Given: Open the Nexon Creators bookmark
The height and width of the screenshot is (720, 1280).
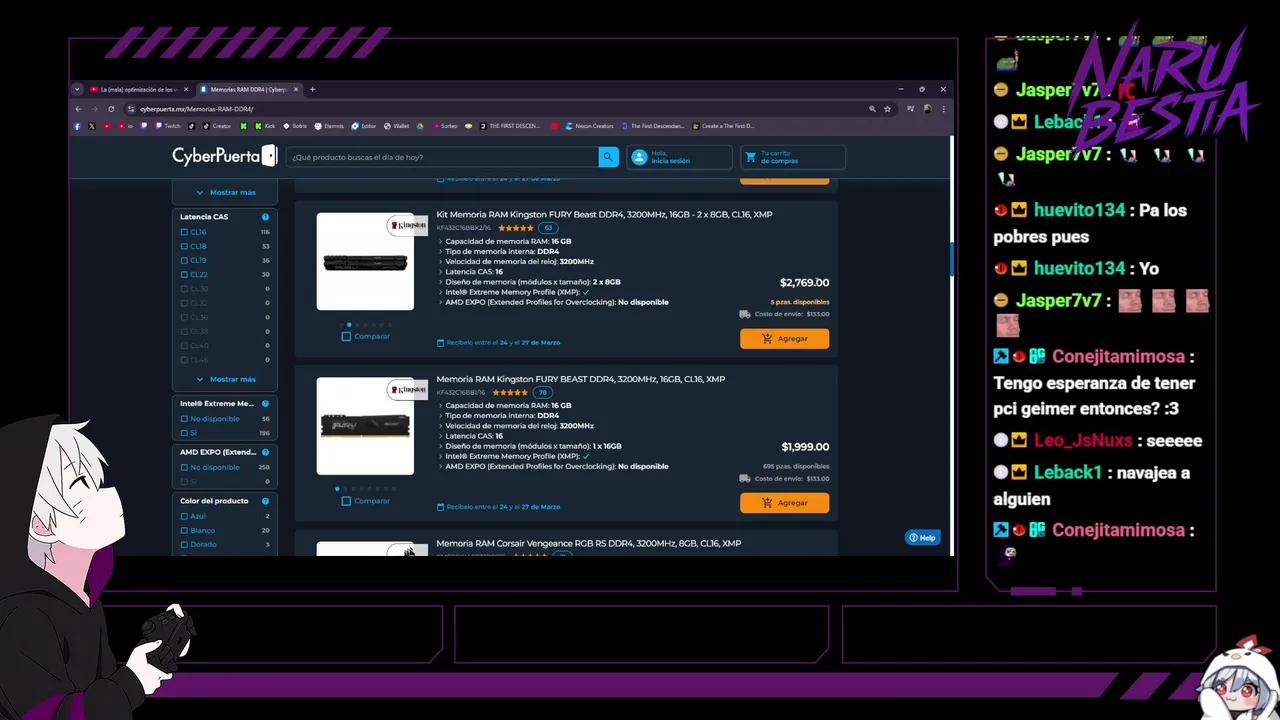Looking at the screenshot, I should click(589, 126).
